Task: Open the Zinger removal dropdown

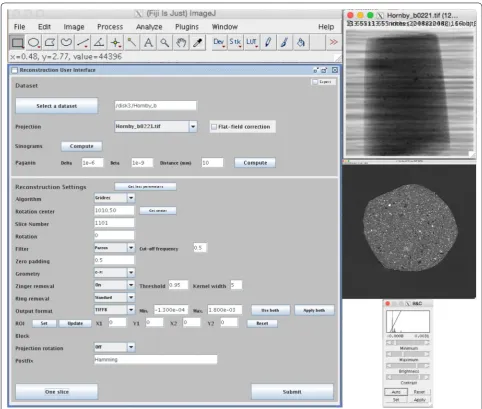Action: click(x=131, y=285)
